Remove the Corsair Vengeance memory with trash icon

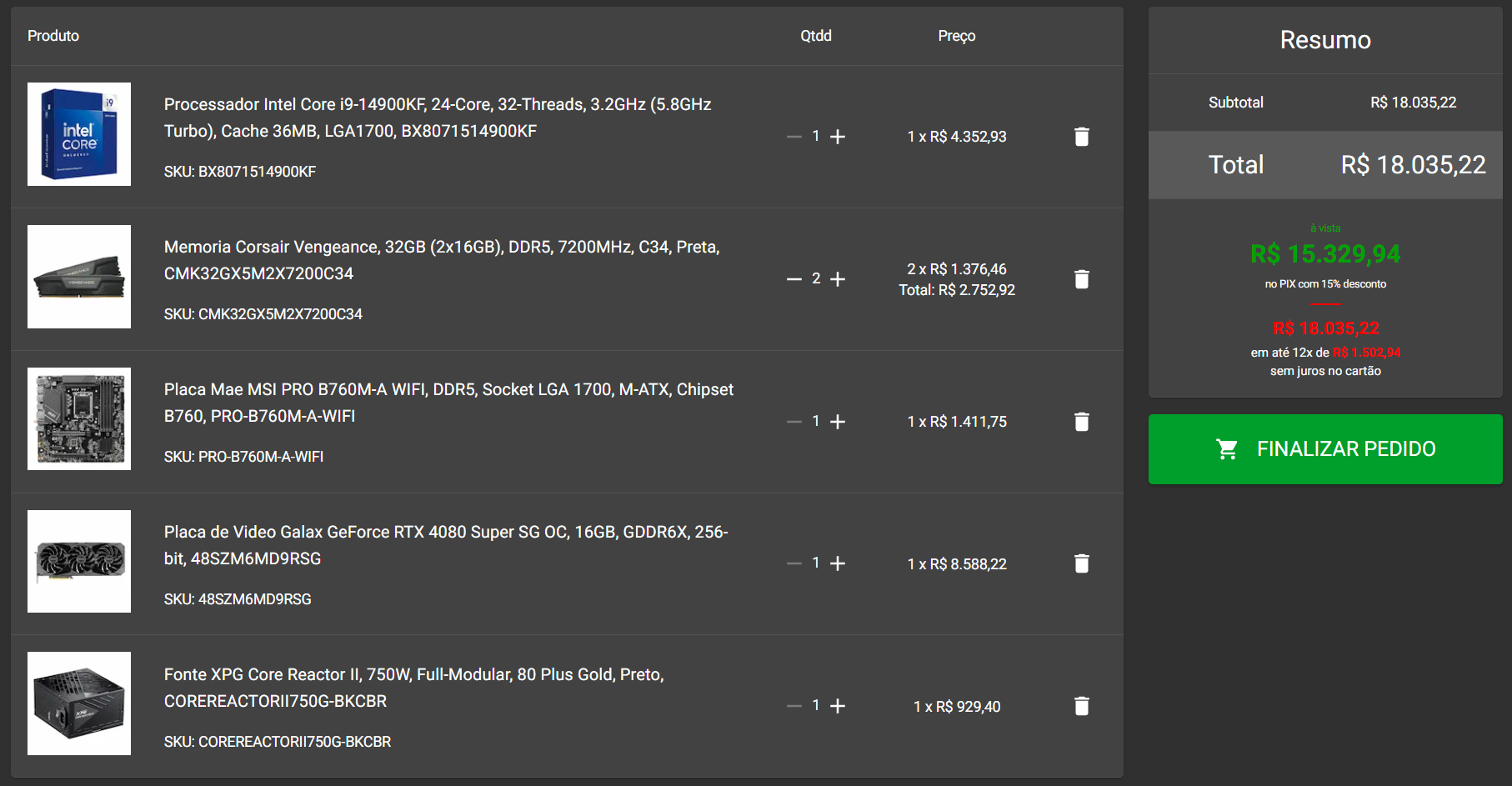coord(1081,279)
